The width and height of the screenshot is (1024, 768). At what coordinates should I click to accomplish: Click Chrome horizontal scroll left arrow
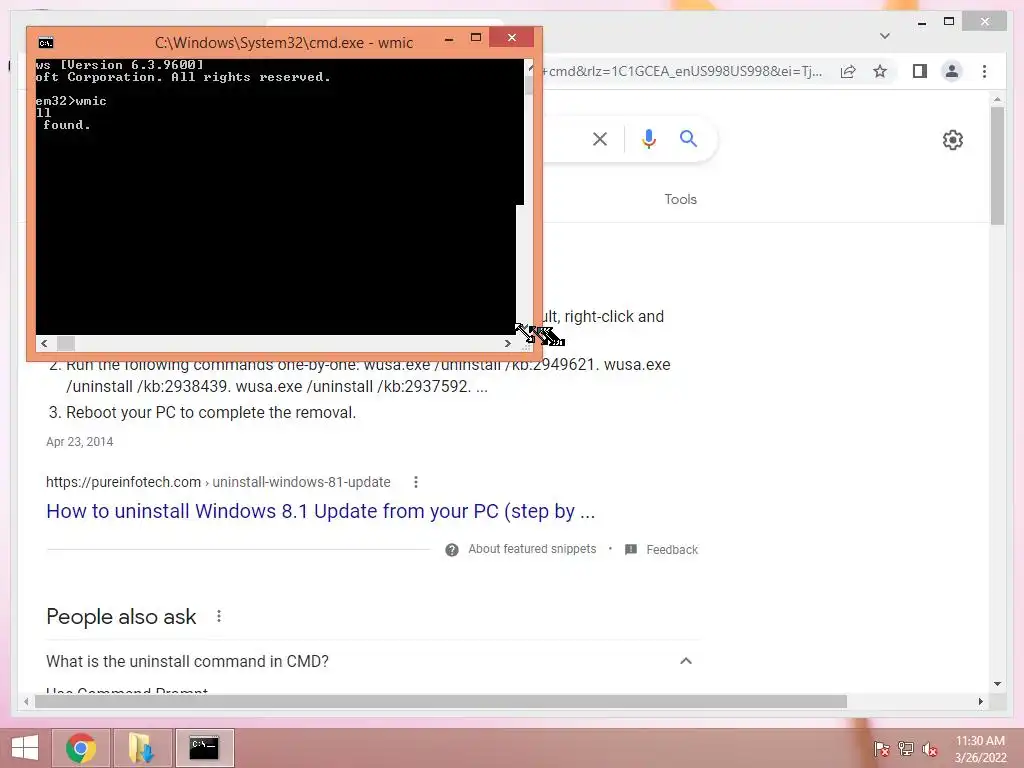pos(26,701)
